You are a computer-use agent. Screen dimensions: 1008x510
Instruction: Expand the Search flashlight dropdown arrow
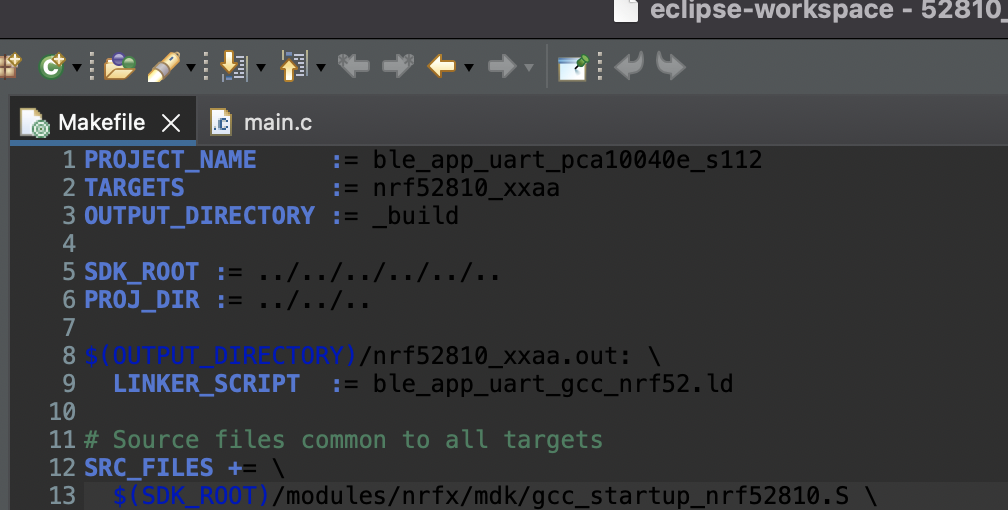click(x=190, y=68)
